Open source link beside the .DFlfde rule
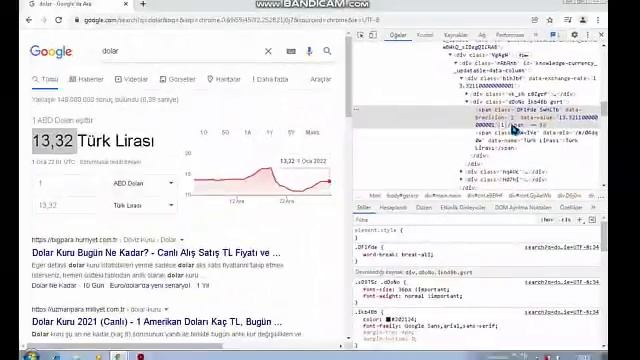Screen dimensions: 640x360 point(562,247)
